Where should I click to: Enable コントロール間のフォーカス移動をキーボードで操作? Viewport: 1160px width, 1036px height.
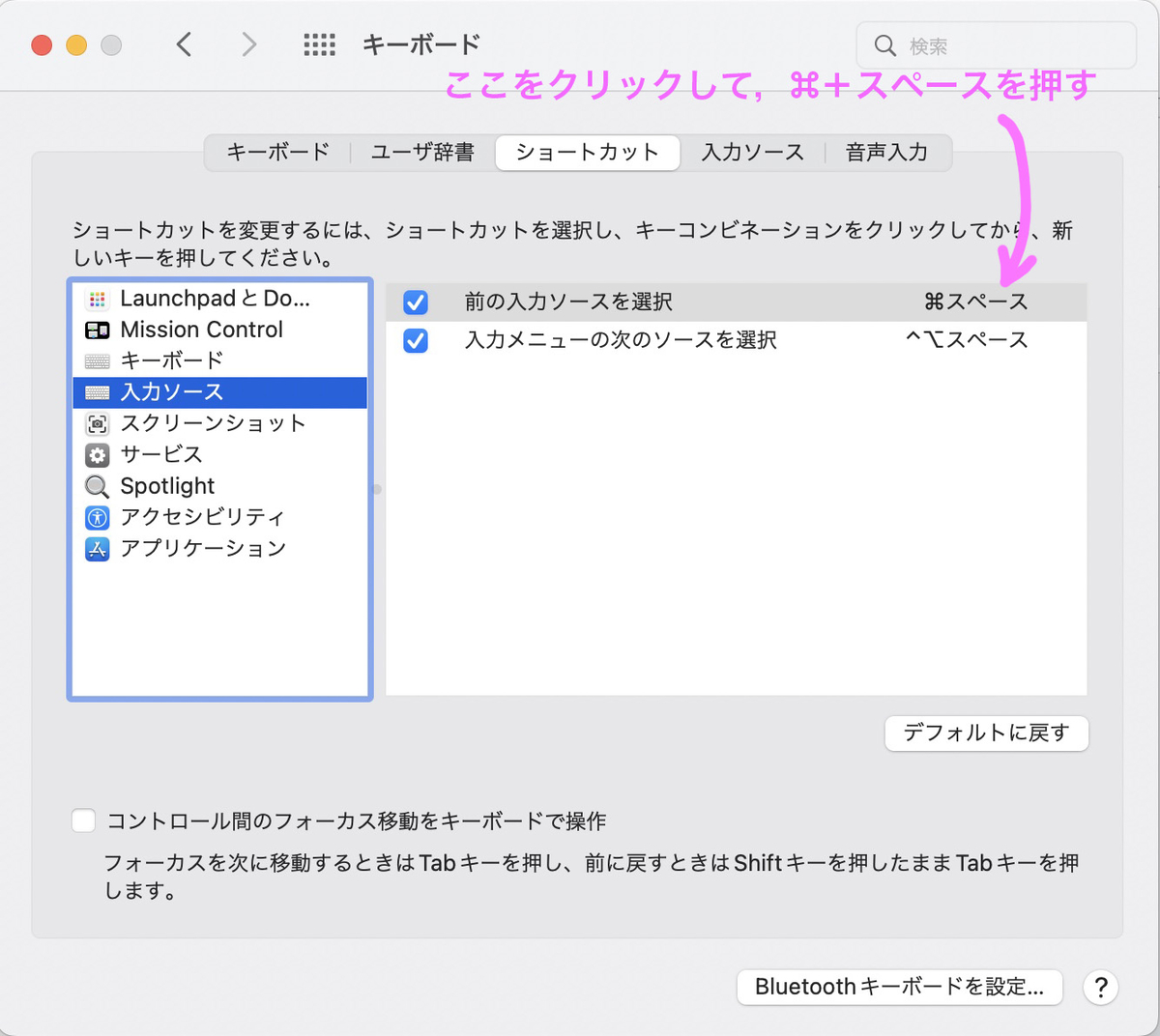83,820
